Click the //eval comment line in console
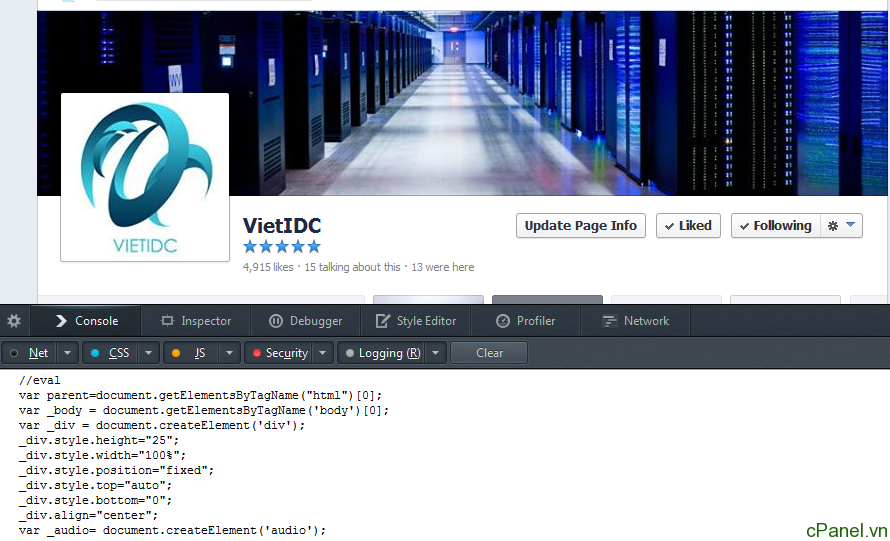The height and width of the screenshot is (541, 890). pos(39,380)
